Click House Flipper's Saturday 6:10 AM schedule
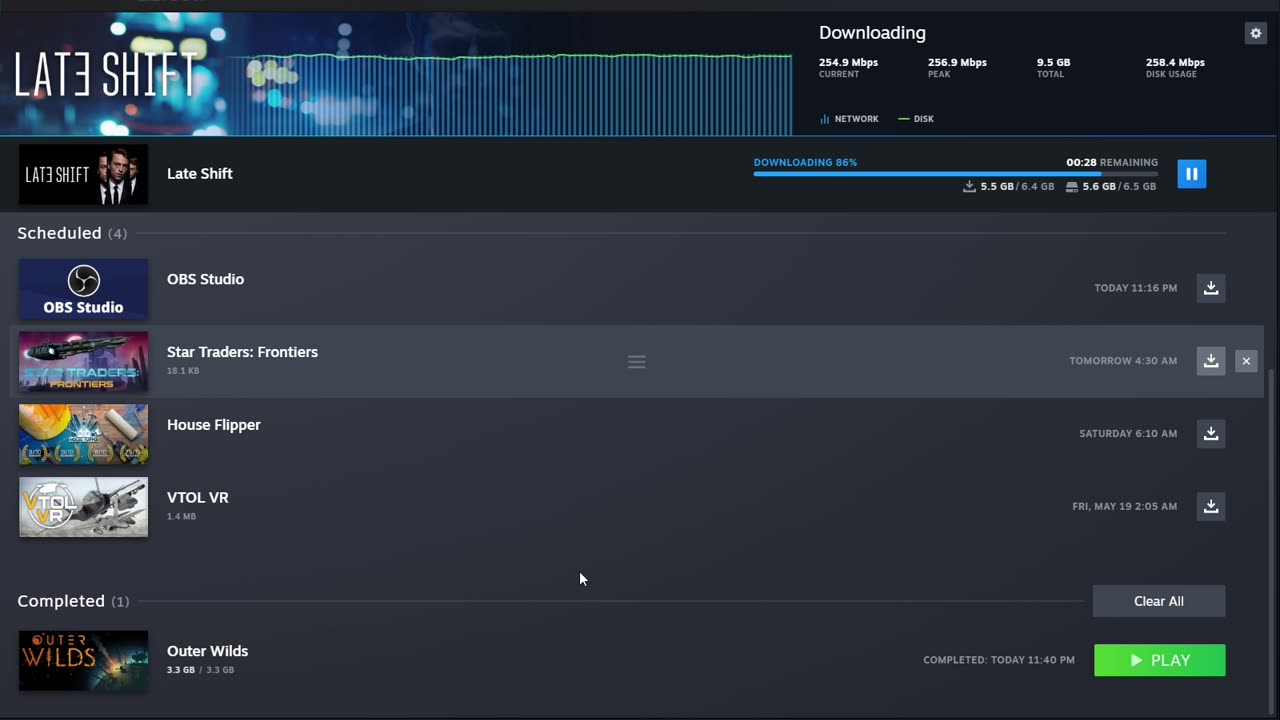Screen dimensions: 1280x720 [1128, 434]
